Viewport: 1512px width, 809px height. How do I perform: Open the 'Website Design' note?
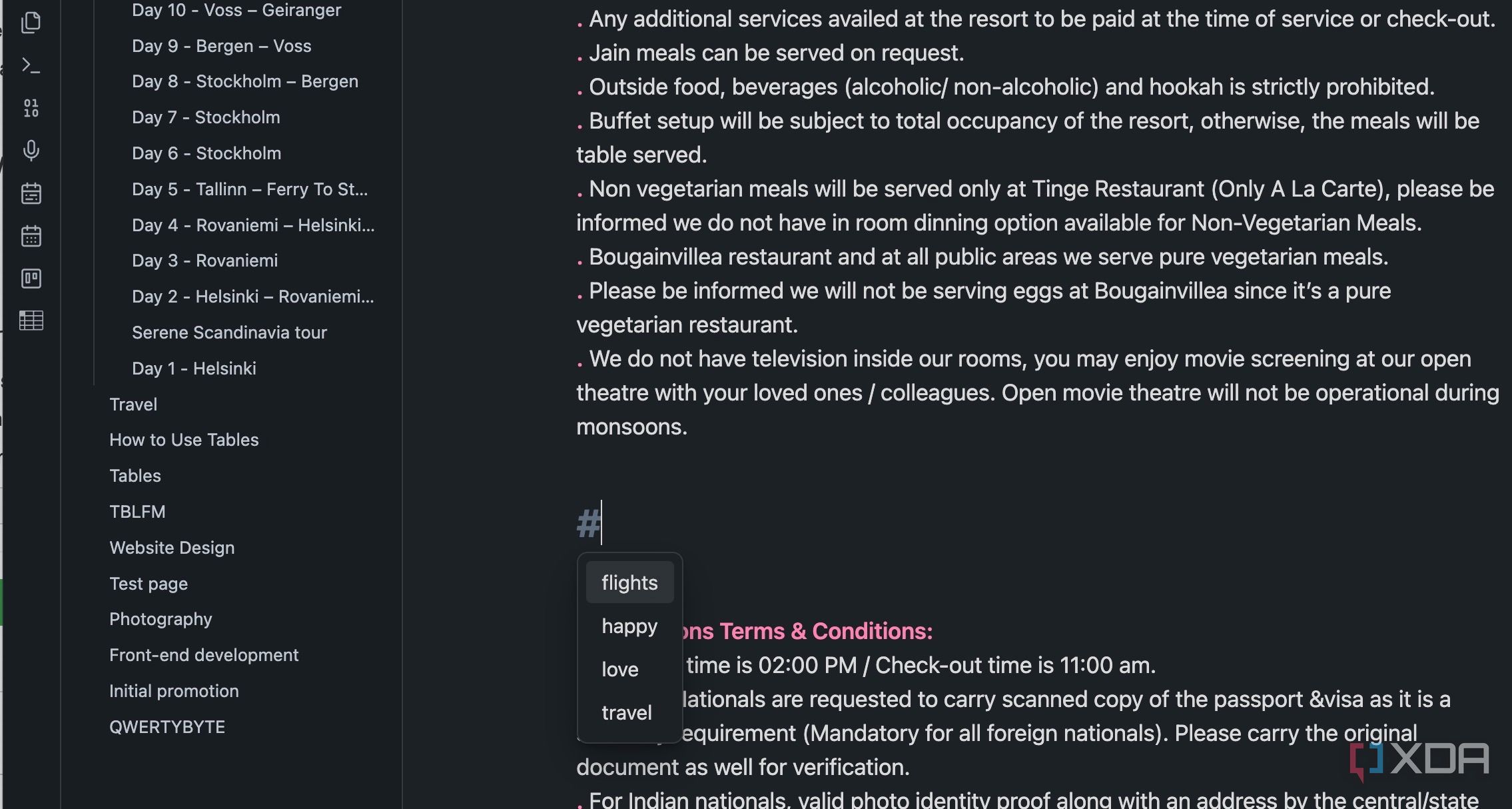[x=172, y=548]
